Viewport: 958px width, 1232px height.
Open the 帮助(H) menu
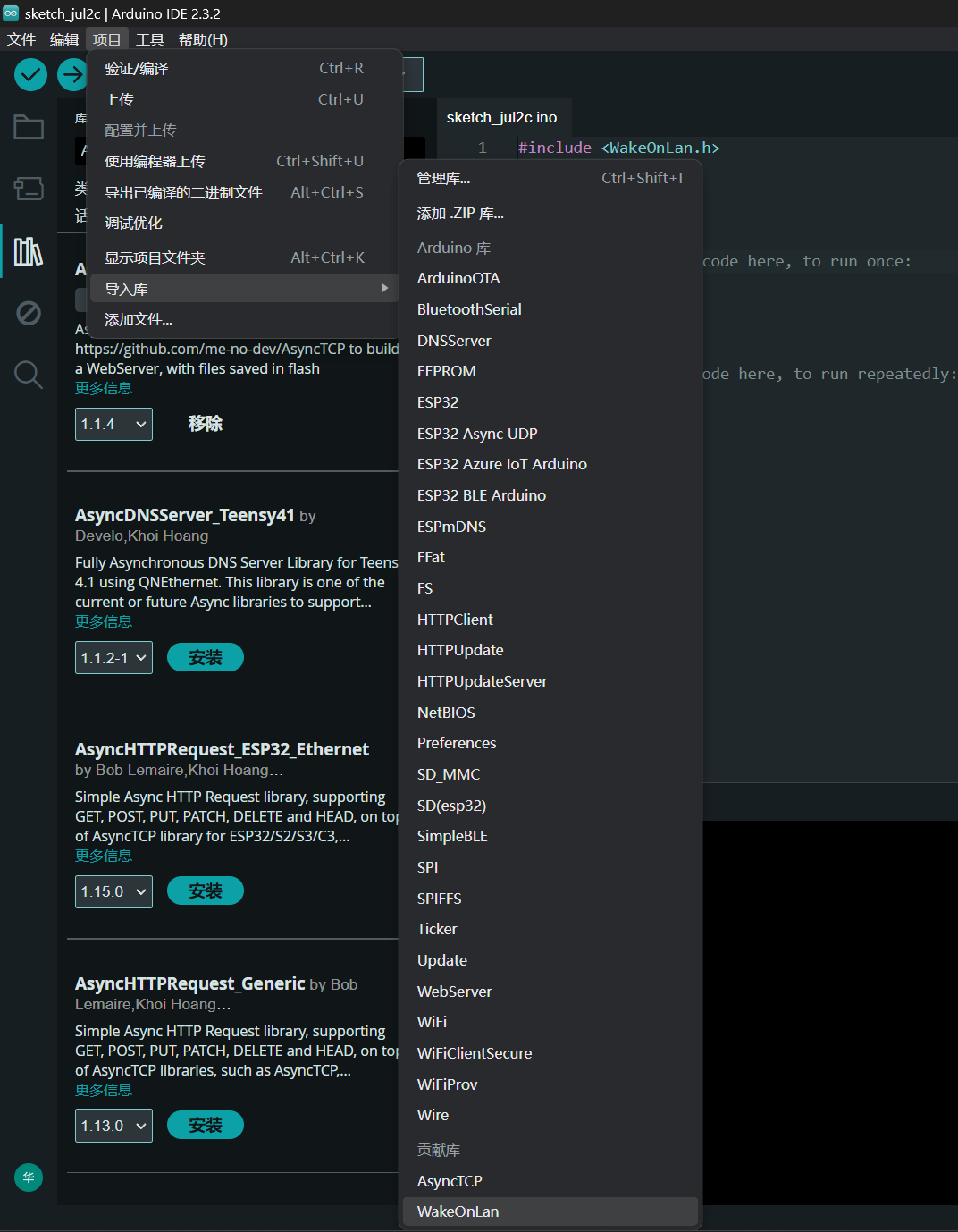coord(203,39)
